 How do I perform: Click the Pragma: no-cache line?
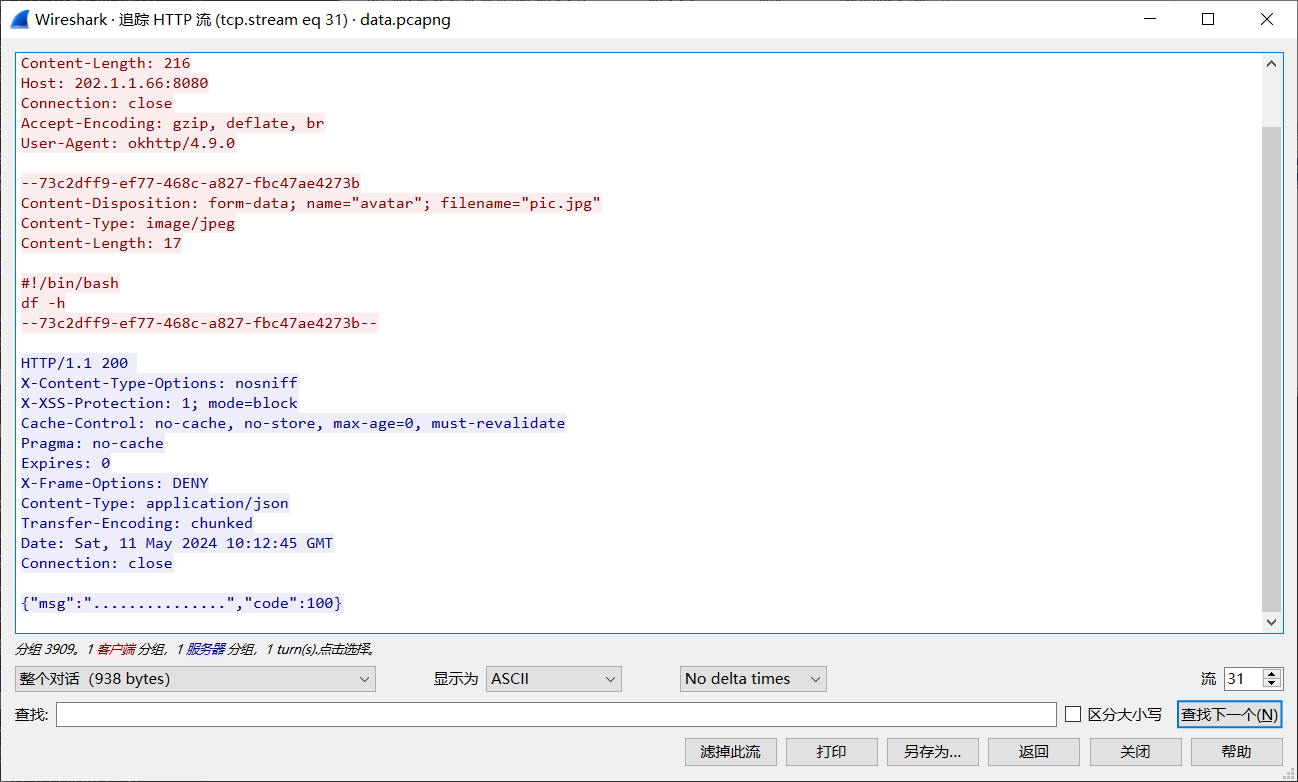92,443
